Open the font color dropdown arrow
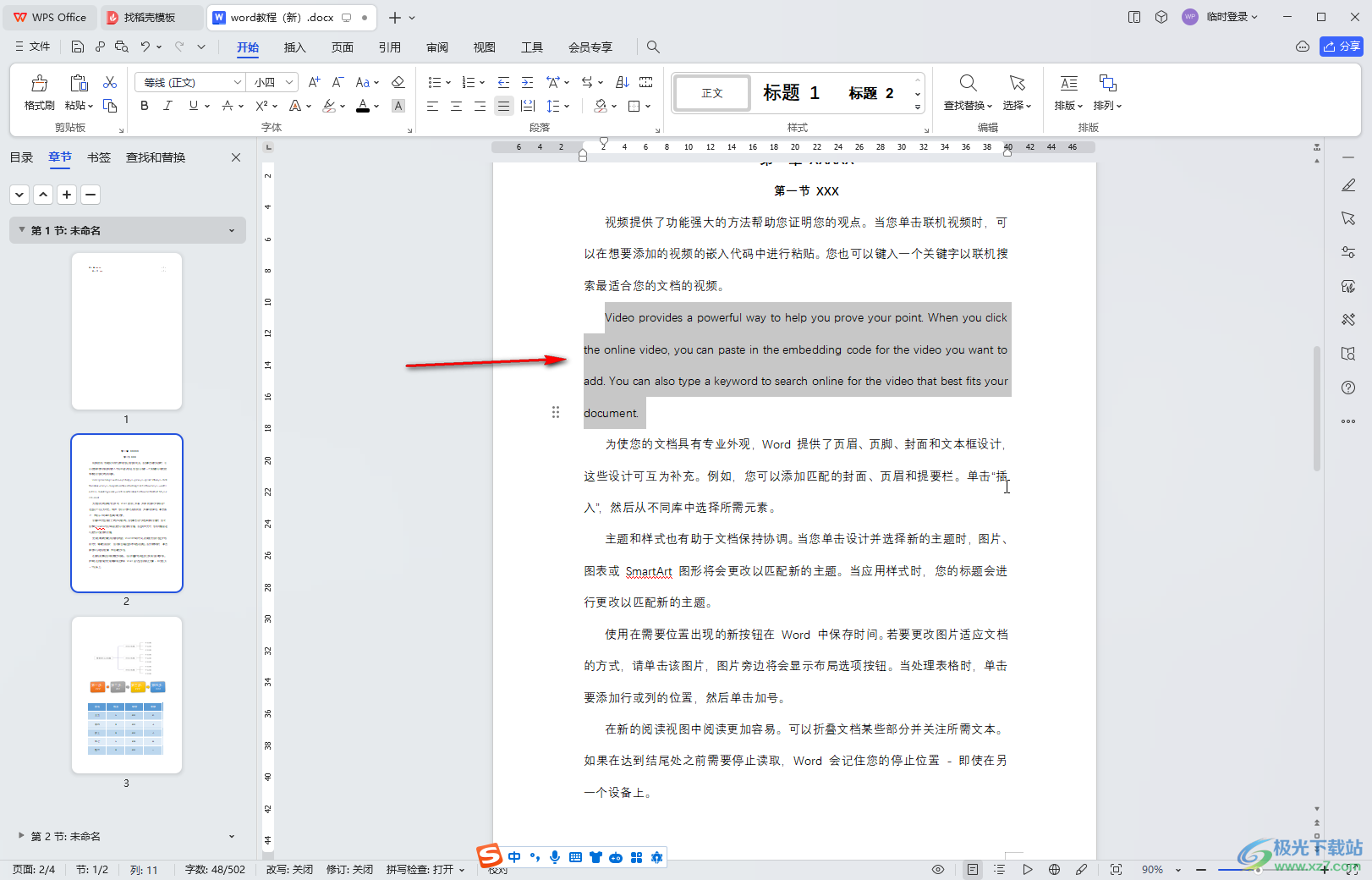1372x880 pixels. click(x=376, y=107)
